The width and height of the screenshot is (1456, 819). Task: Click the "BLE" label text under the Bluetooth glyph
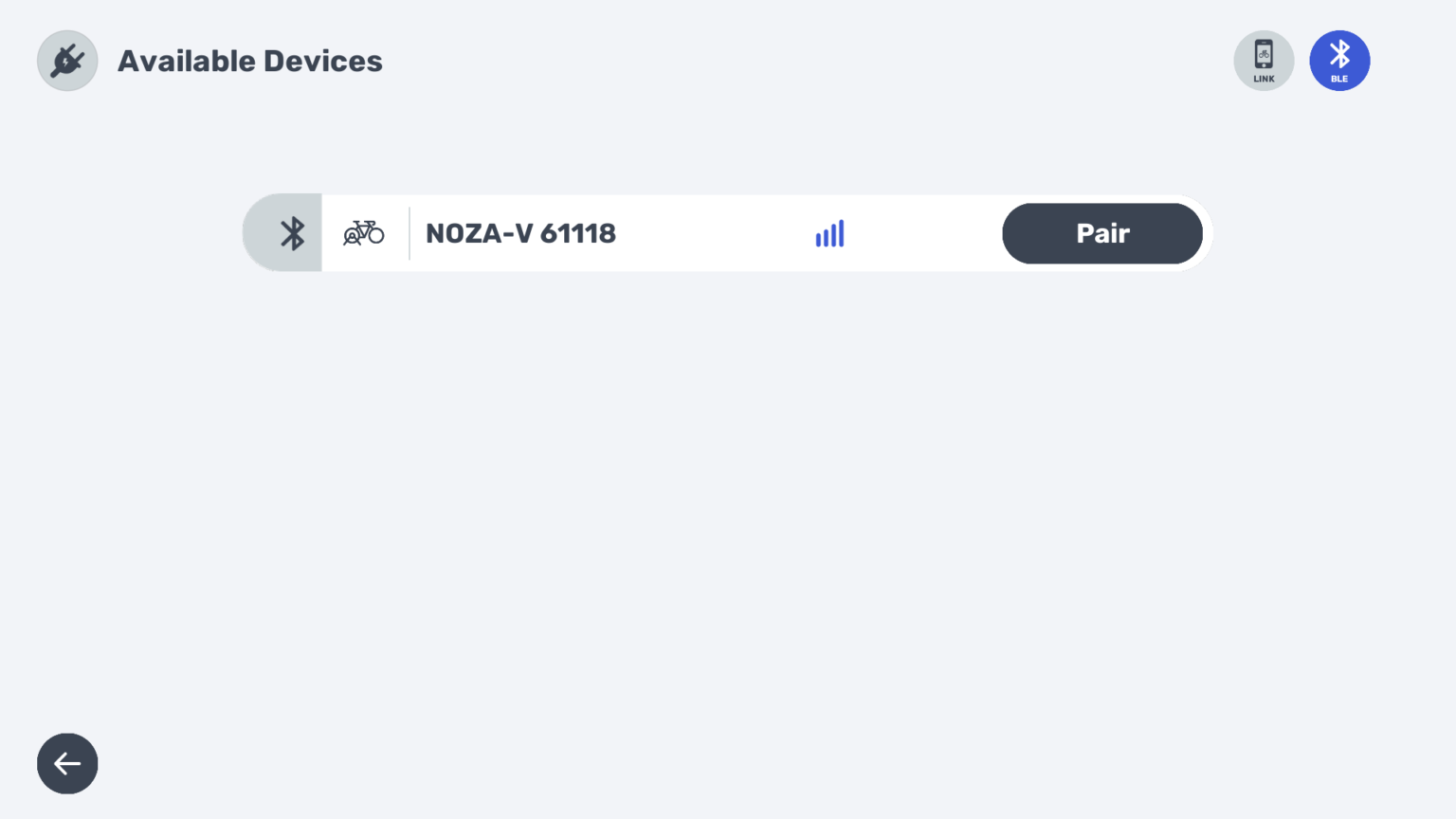pos(1339,79)
